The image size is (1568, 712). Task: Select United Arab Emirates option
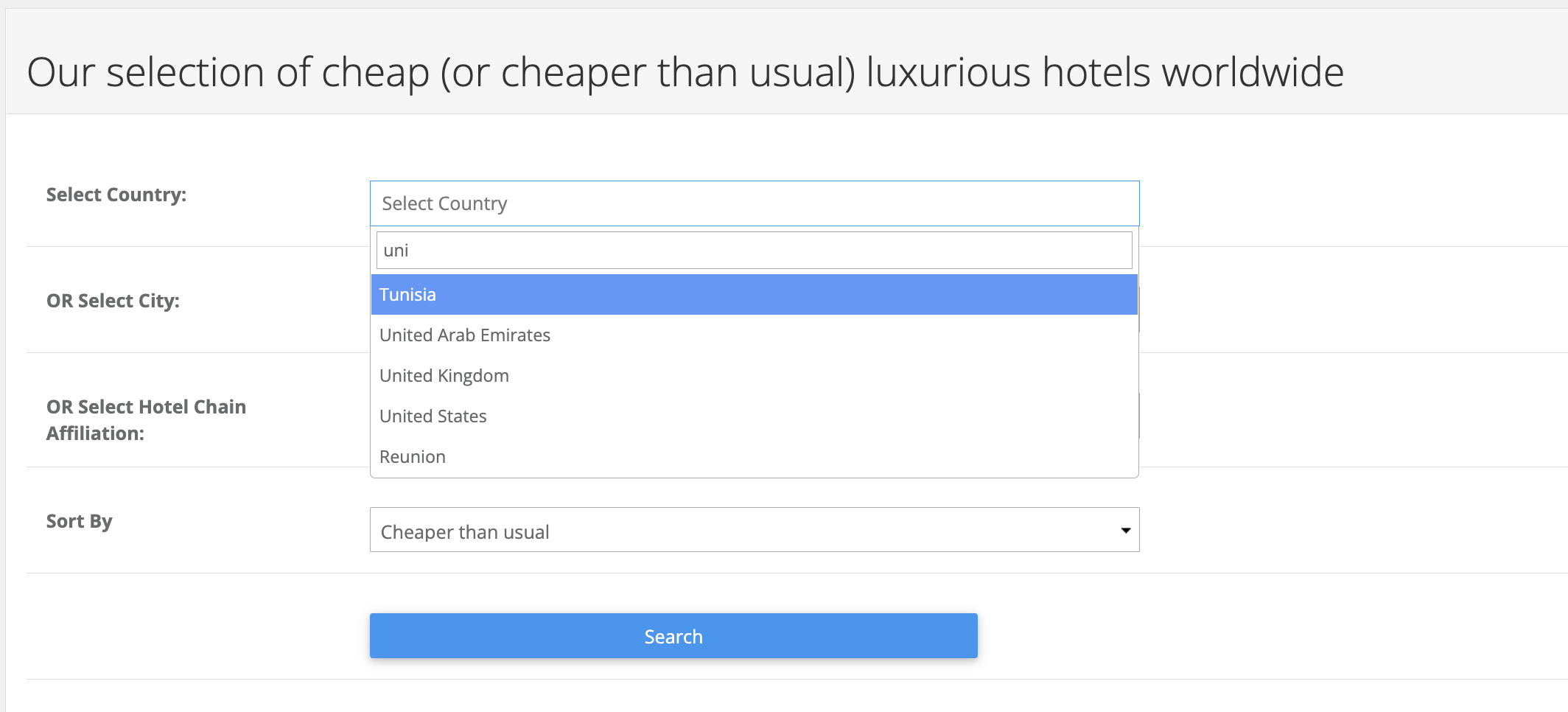coord(465,335)
